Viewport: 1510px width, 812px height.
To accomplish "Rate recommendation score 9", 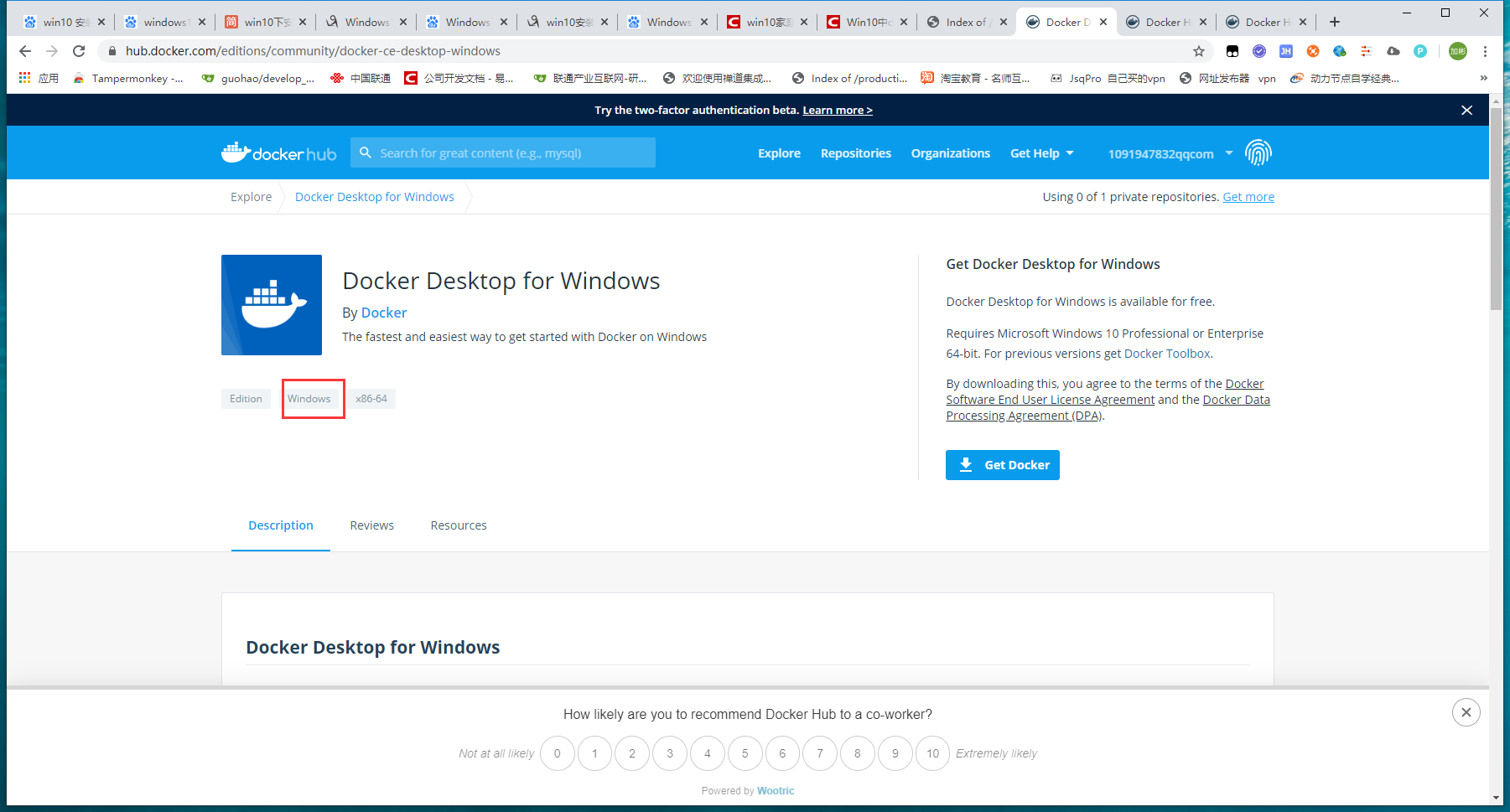I will click(895, 753).
